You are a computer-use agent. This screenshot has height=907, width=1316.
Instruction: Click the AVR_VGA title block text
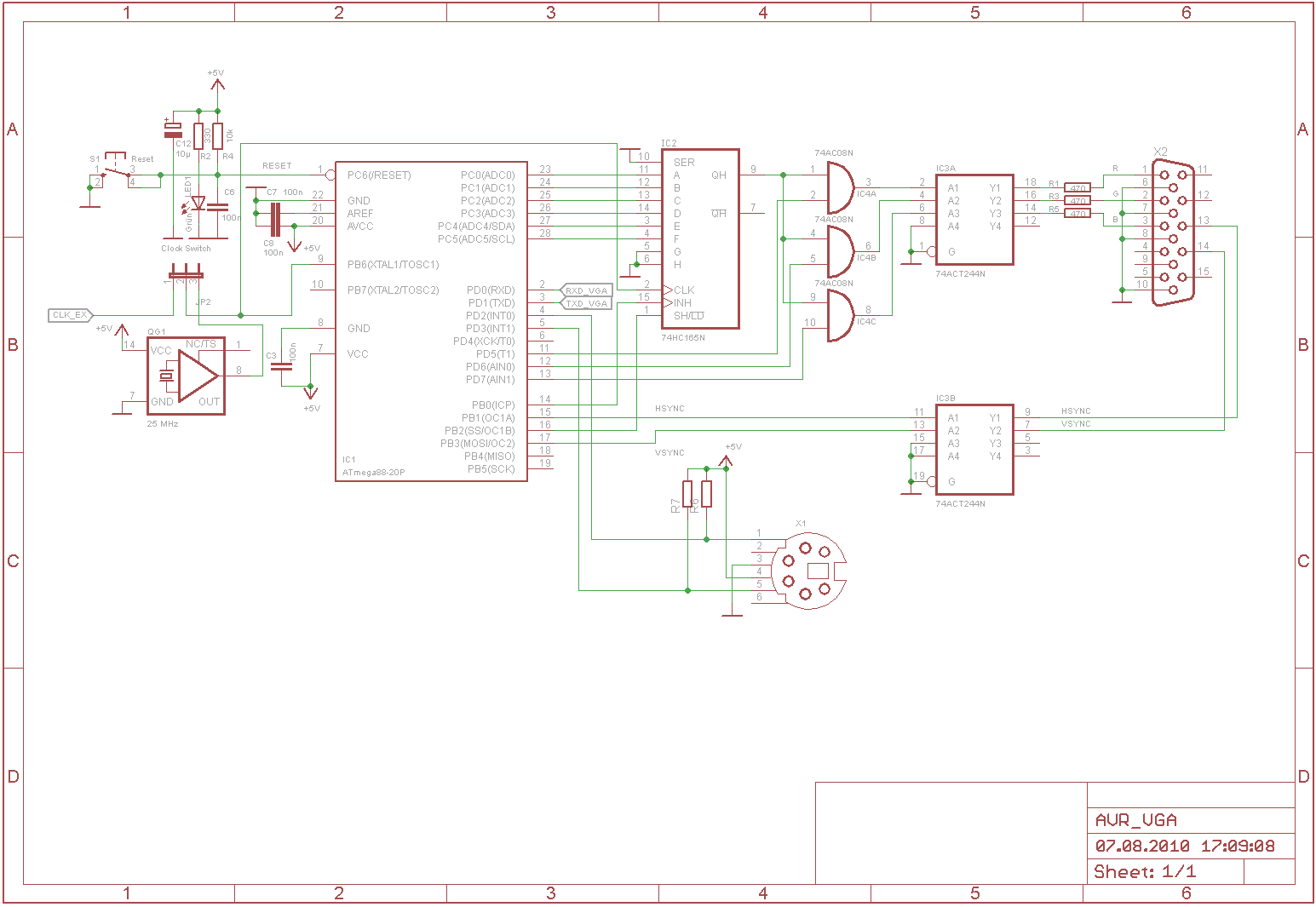pos(1136,820)
